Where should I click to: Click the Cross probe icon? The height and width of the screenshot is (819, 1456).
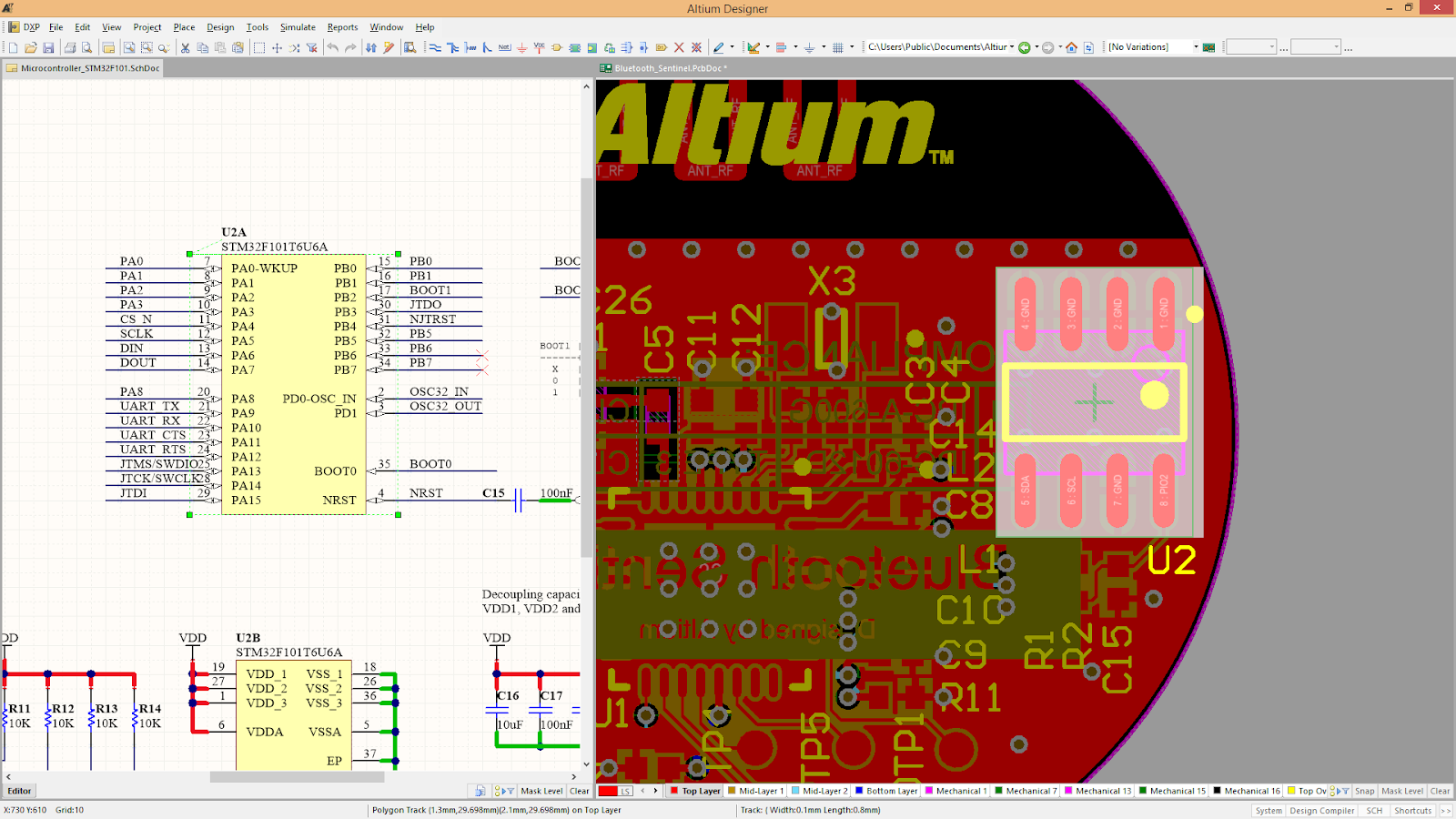pyautogui.click(x=389, y=47)
